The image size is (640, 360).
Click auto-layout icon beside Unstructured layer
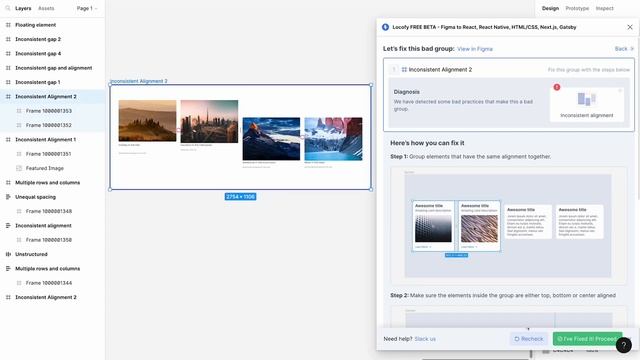click(8, 254)
